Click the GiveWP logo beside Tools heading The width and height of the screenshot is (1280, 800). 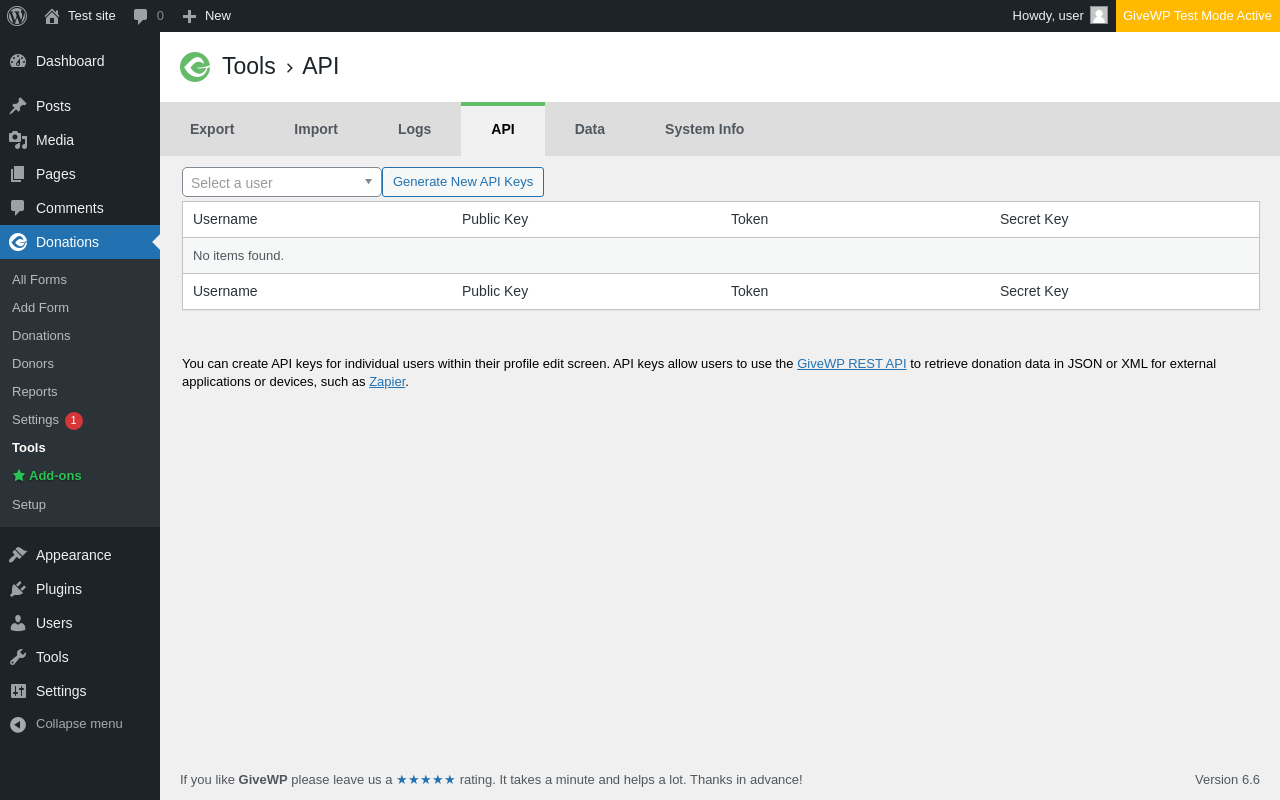pos(195,67)
